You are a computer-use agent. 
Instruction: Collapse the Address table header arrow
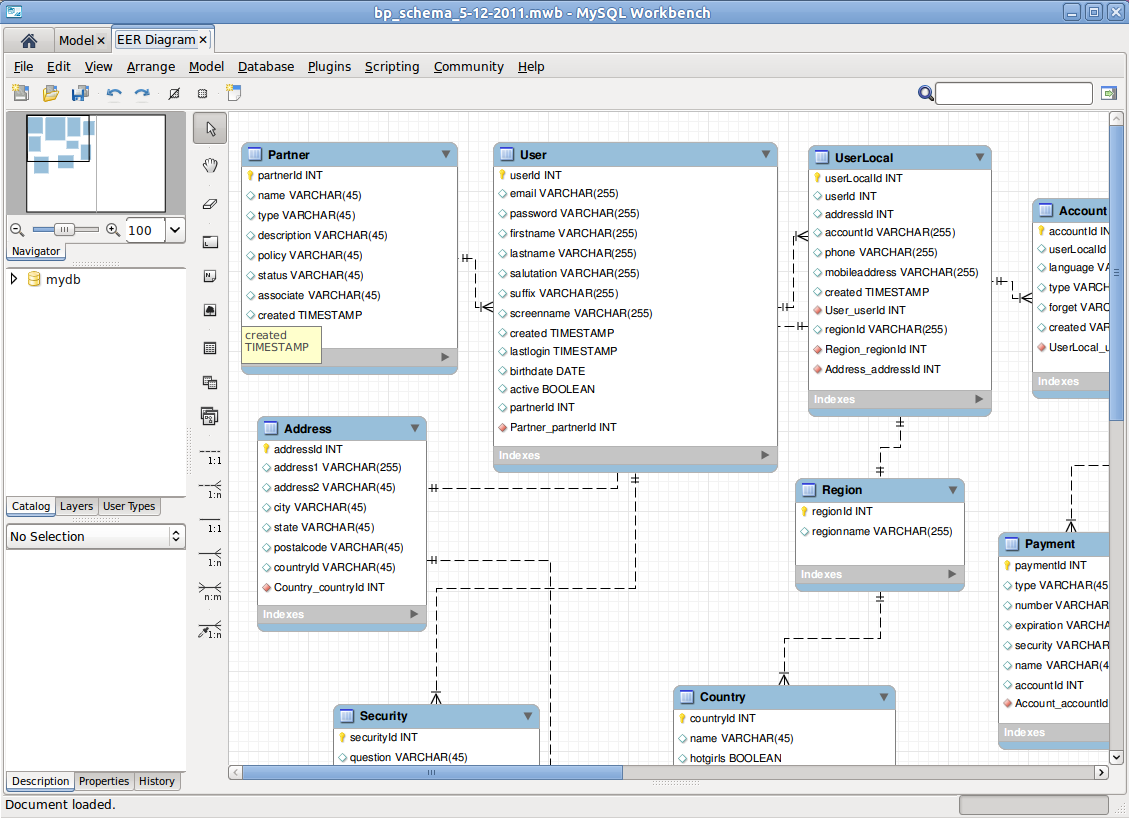pos(415,428)
